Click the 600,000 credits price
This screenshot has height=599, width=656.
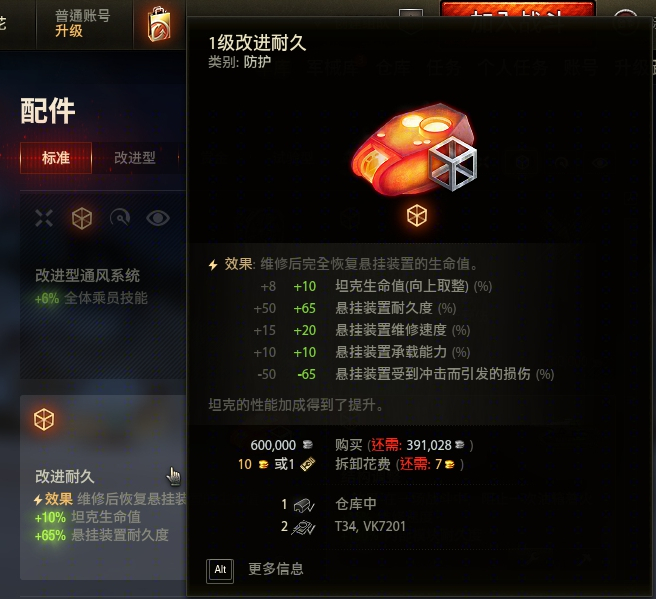273,445
